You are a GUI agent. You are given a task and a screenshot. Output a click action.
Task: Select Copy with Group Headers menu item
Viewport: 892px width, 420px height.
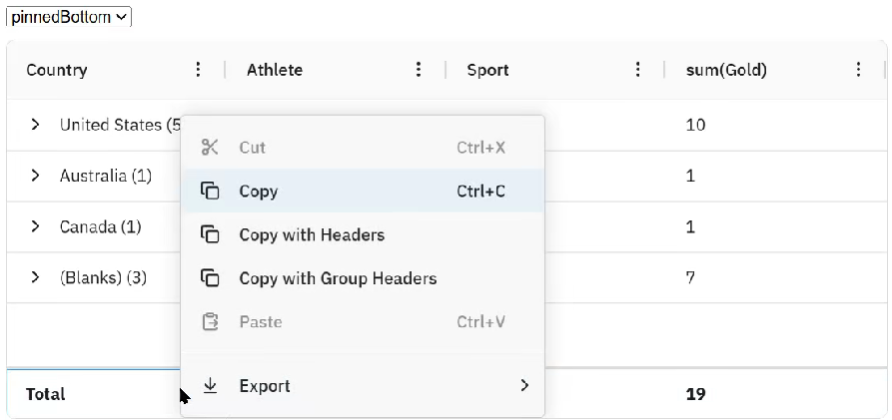point(338,278)
